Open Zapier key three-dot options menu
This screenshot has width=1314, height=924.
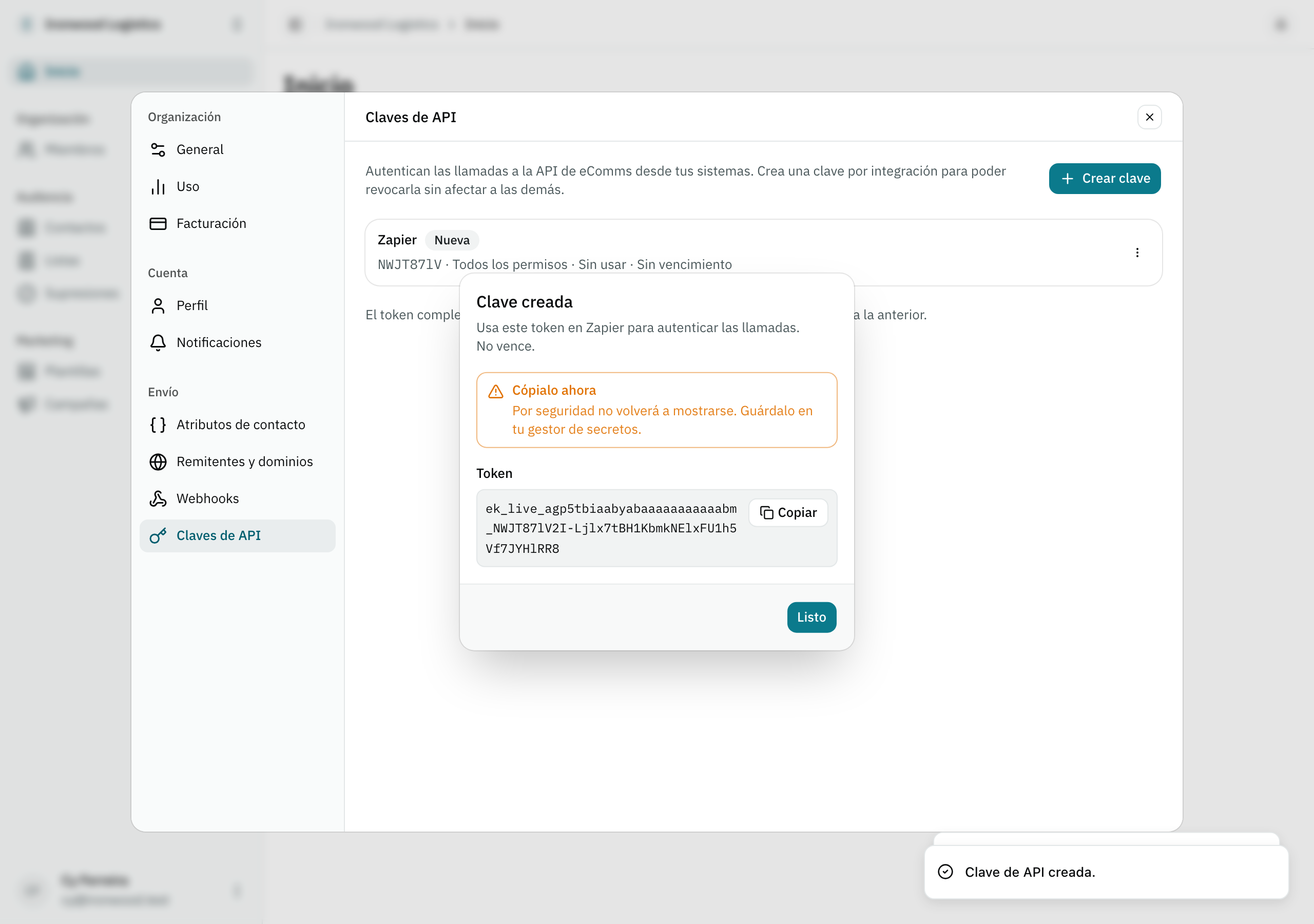pyautogui.click(x=1136, y=253)
